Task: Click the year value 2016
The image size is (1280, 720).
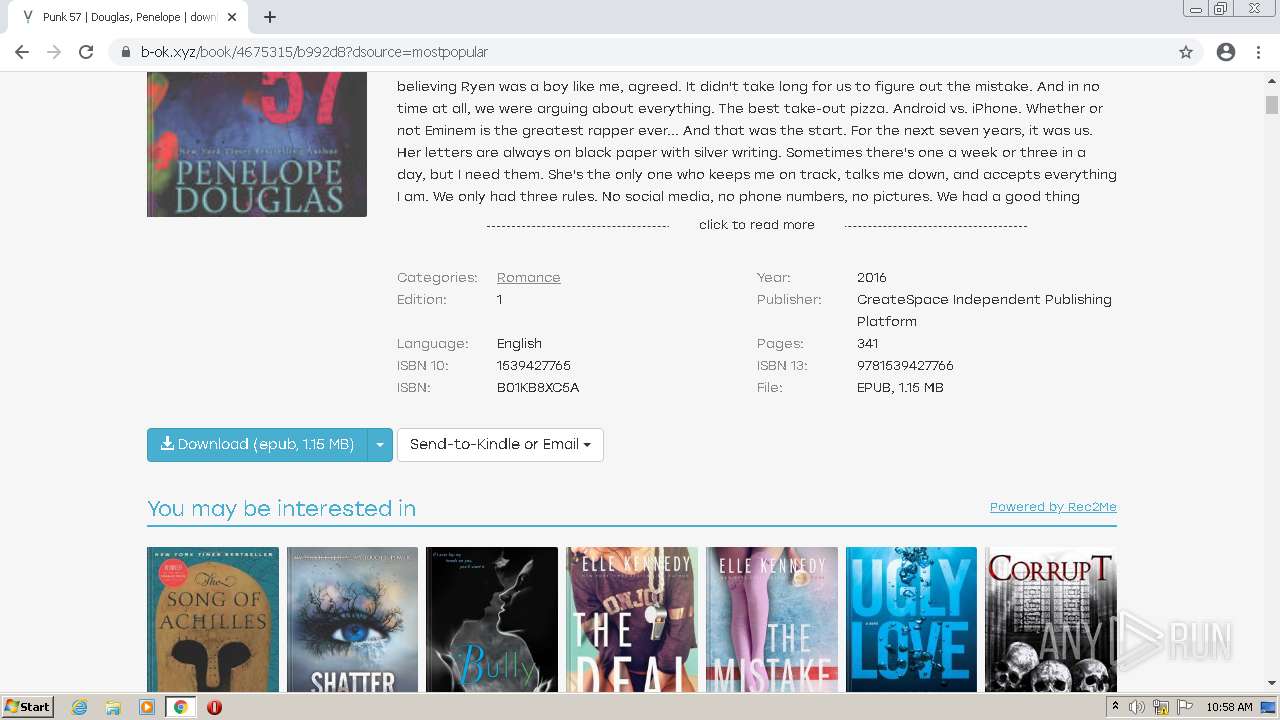Action: click(x=872, y=278)
